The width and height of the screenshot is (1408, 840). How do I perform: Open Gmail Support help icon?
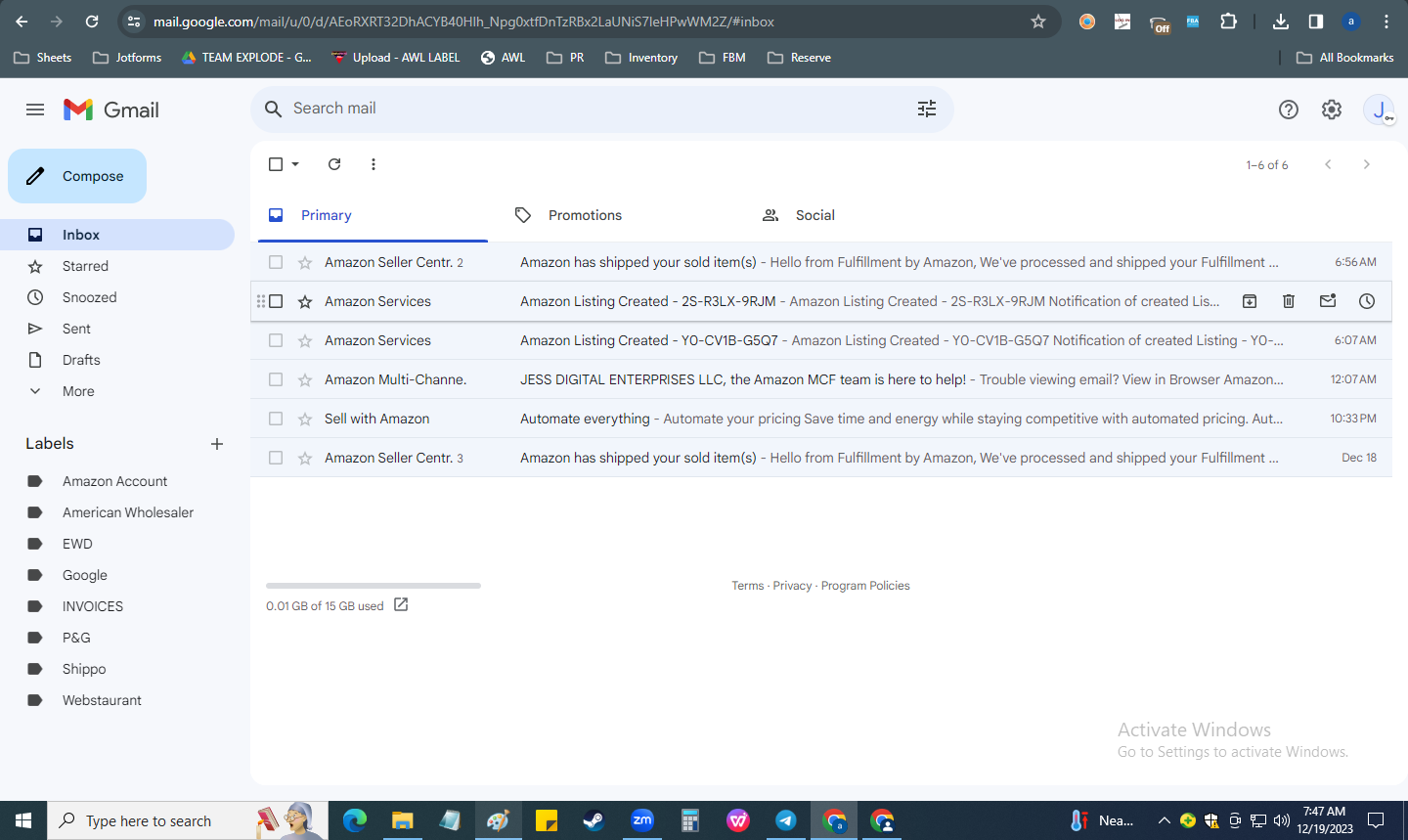(x=1289, y=110)
